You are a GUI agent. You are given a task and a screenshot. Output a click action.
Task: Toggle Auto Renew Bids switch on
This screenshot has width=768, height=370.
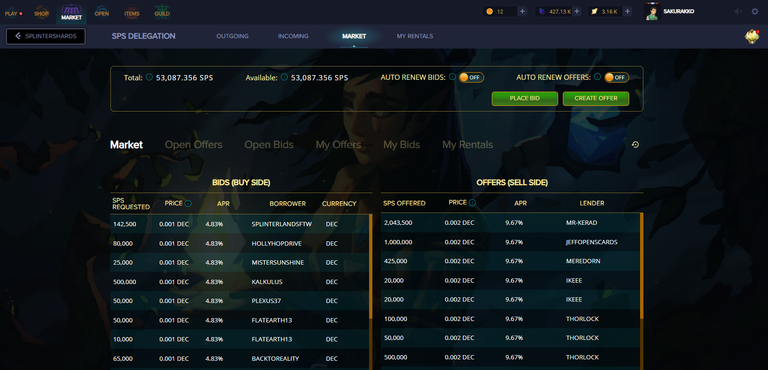click(471, 77)
